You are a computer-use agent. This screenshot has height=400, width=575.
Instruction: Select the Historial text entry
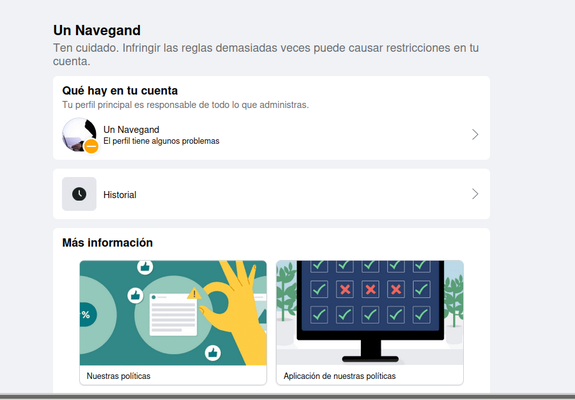(x=120, y=195)
